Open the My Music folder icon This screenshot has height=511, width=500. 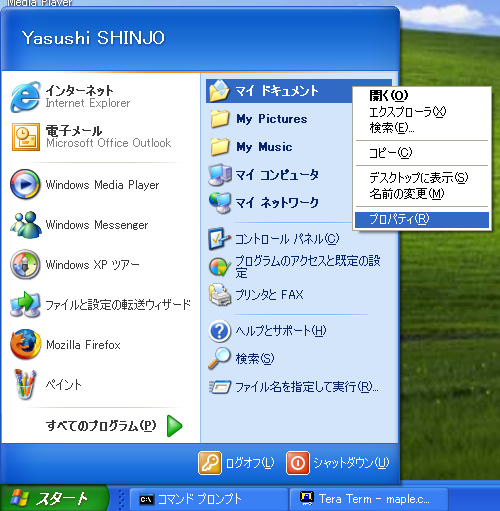(x=220, y=147)
